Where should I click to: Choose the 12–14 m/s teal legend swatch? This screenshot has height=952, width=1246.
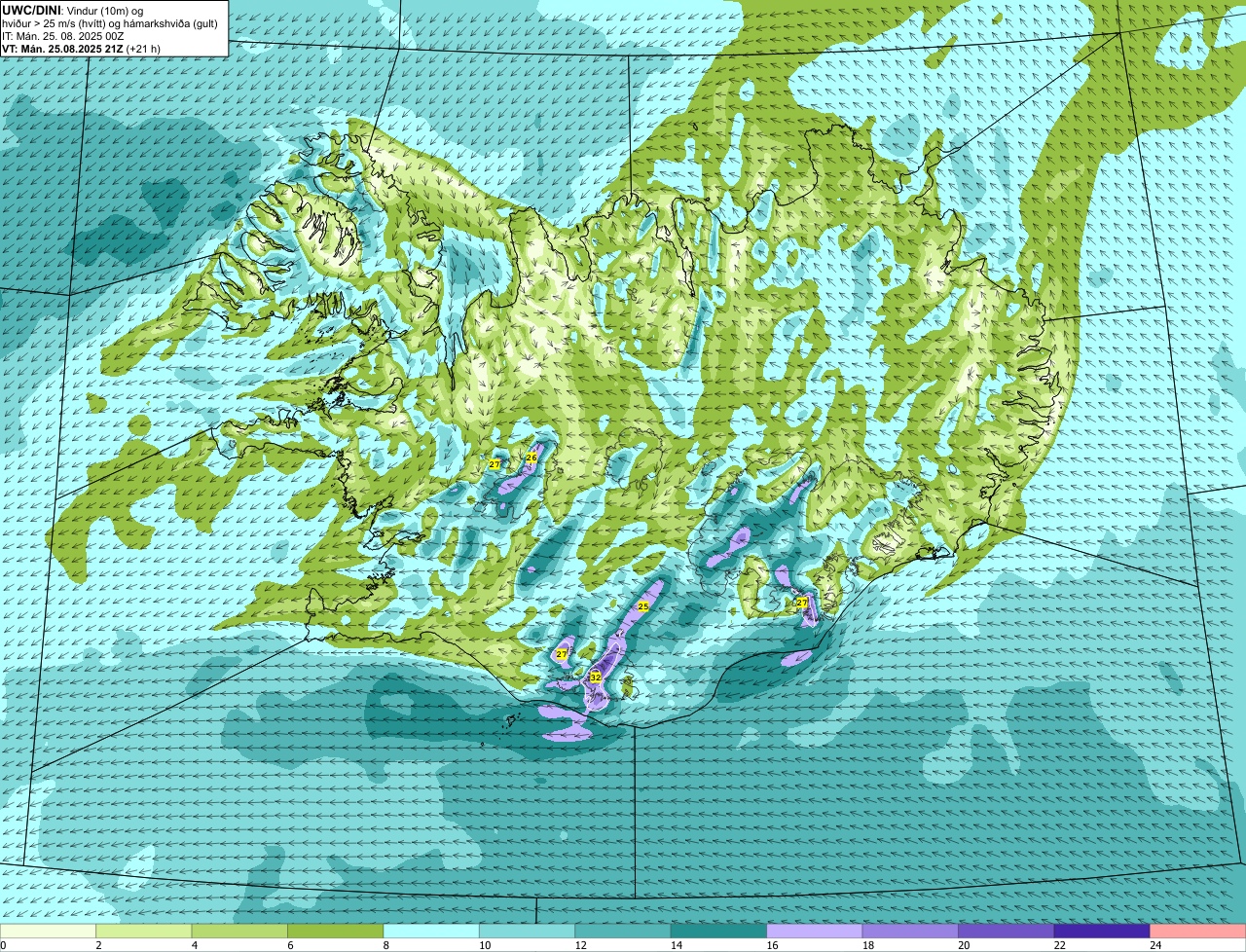click(x=623, y=932)
